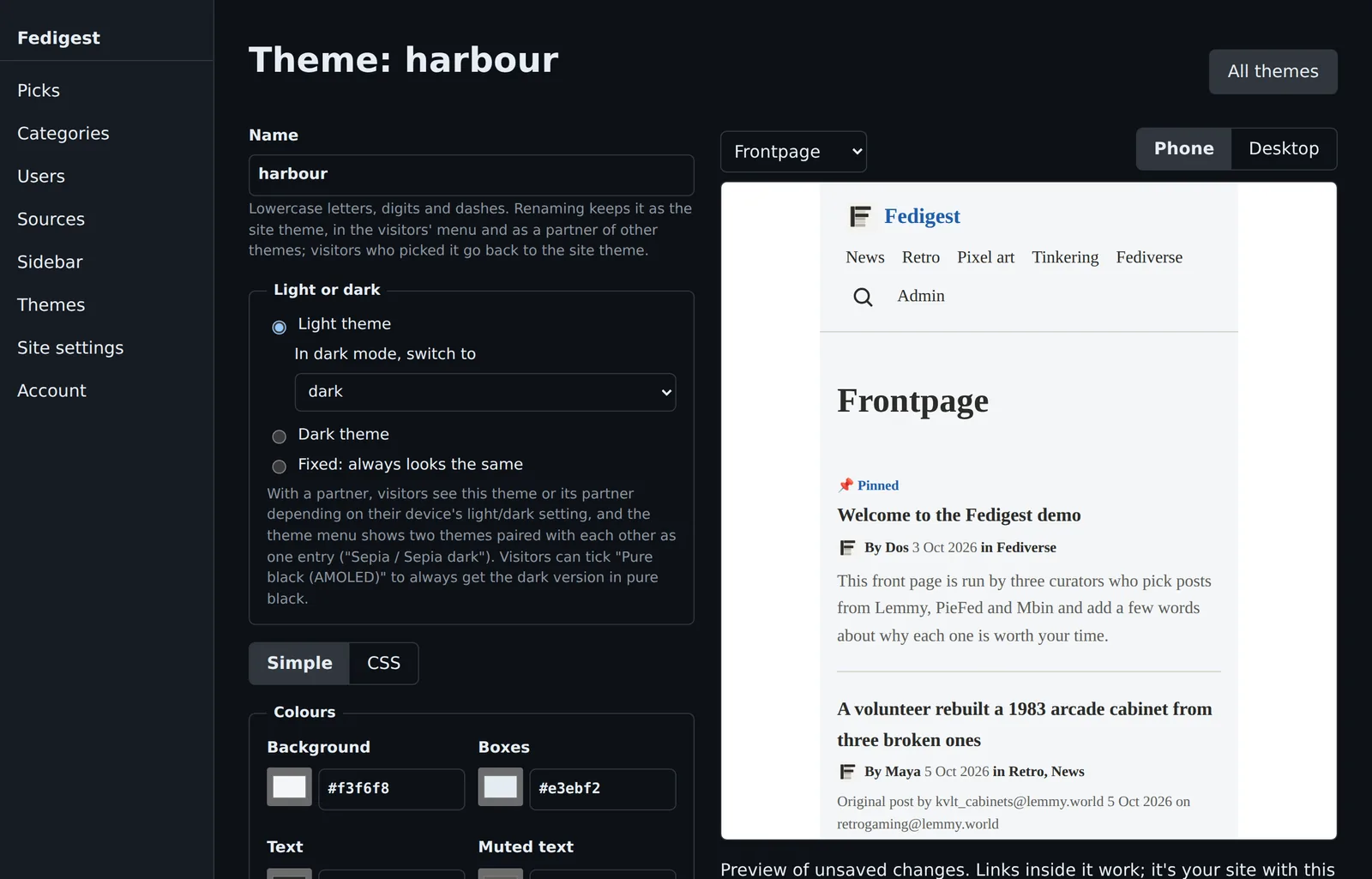The height and width of the screenshot is (879, 1372).
Task: Open the 1983 arcade cabinet post title
Action: pos(1025,725)
